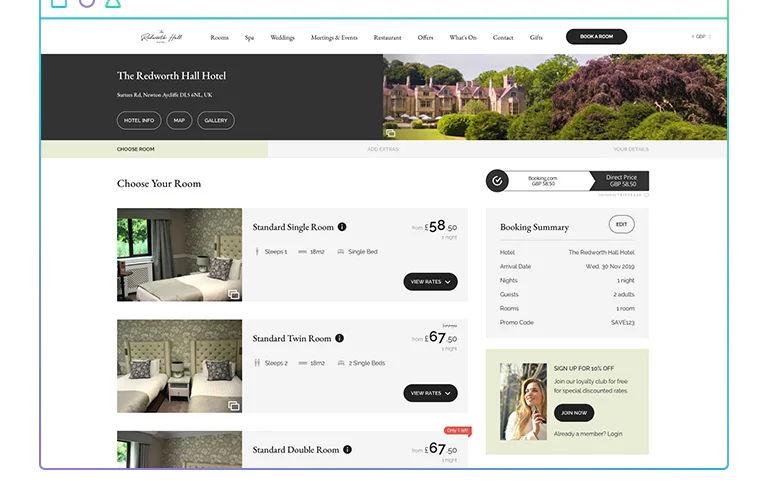
Task: Navigate to Offers
Action: point(425,37)
